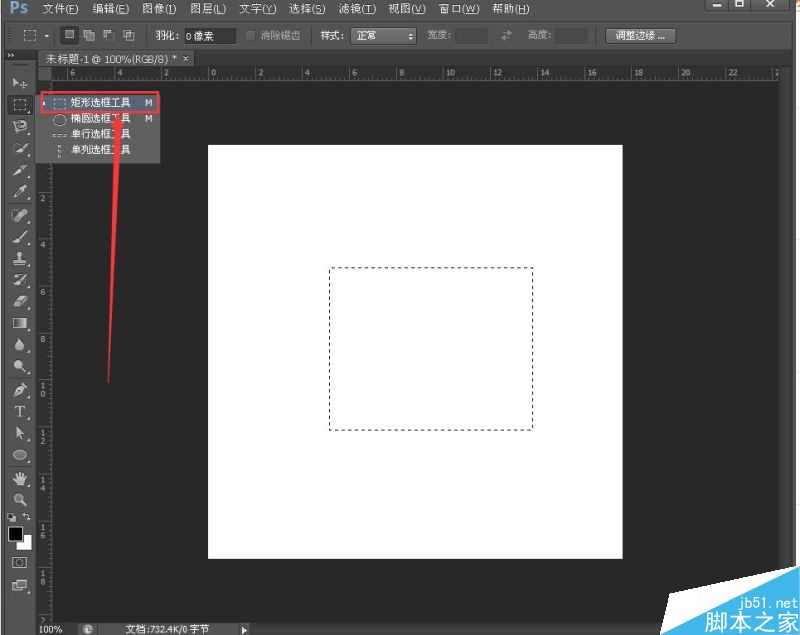
Task: Select the Move tool
Action: 19,82
